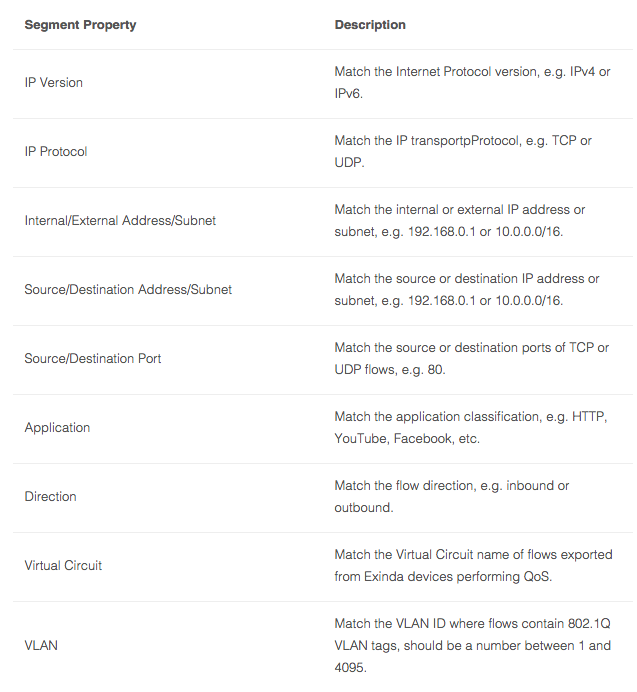Click the ports of TCP description text
The image size is (637, 692).
471,358
